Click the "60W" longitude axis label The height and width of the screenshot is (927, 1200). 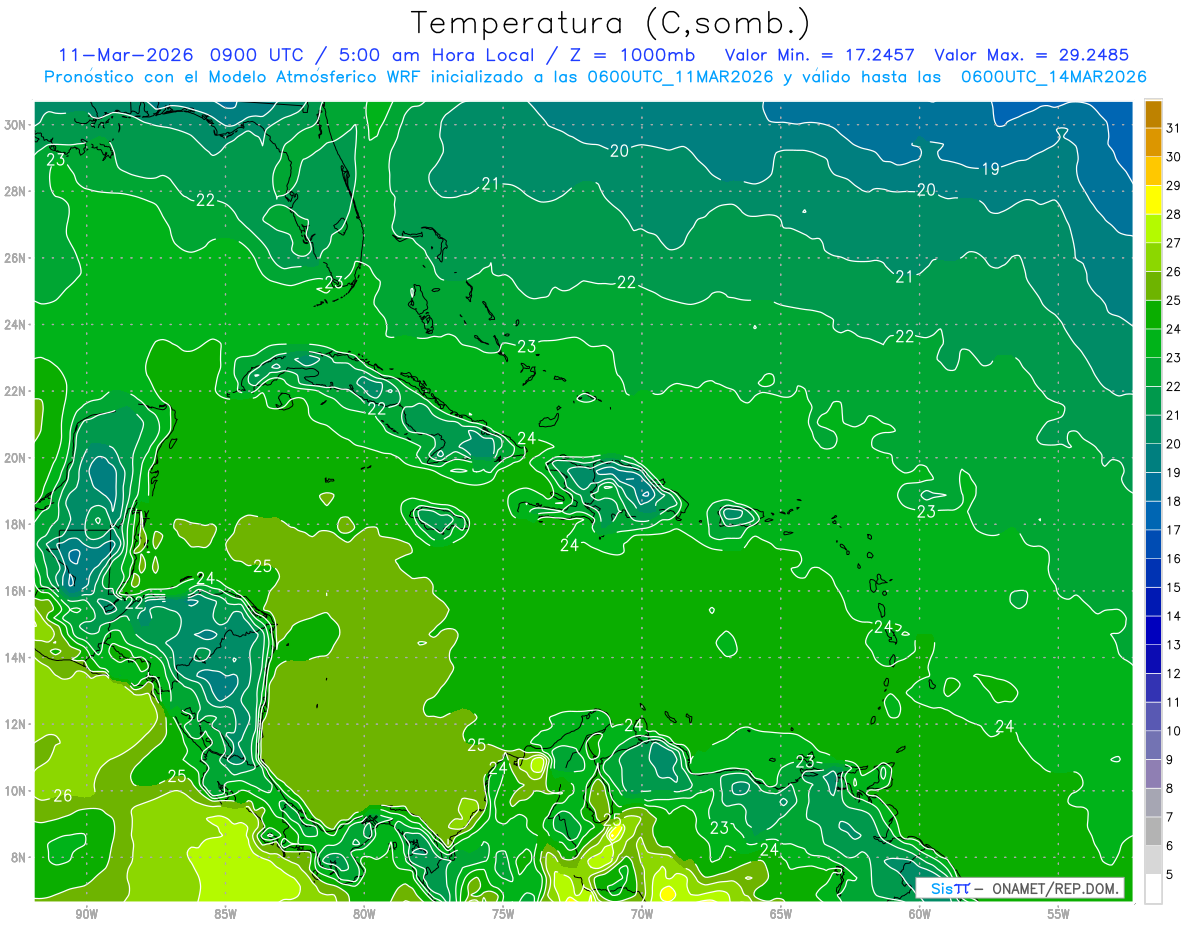coord(920,914)
